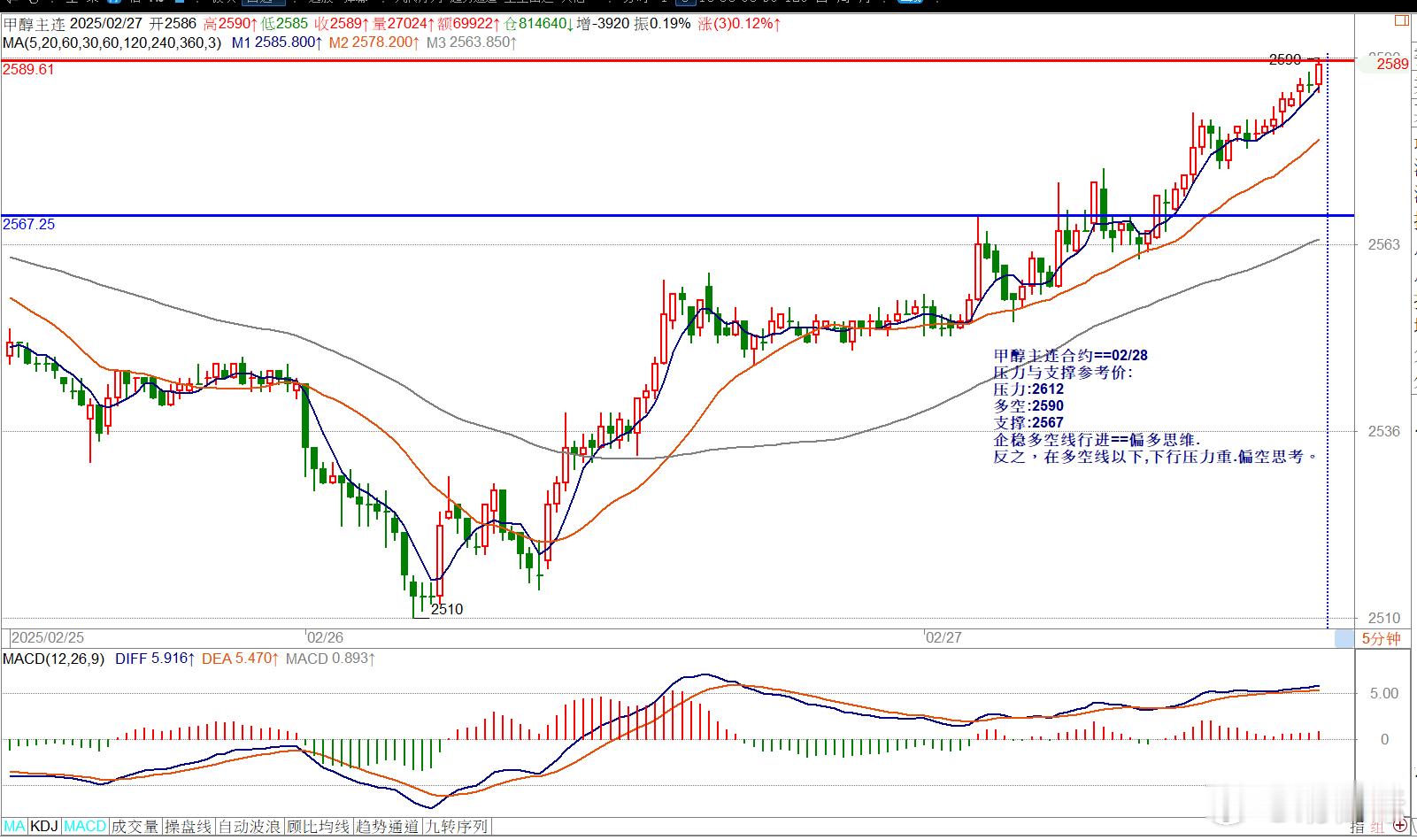Click the light blue box beside 5分钟

point(1344,638)
